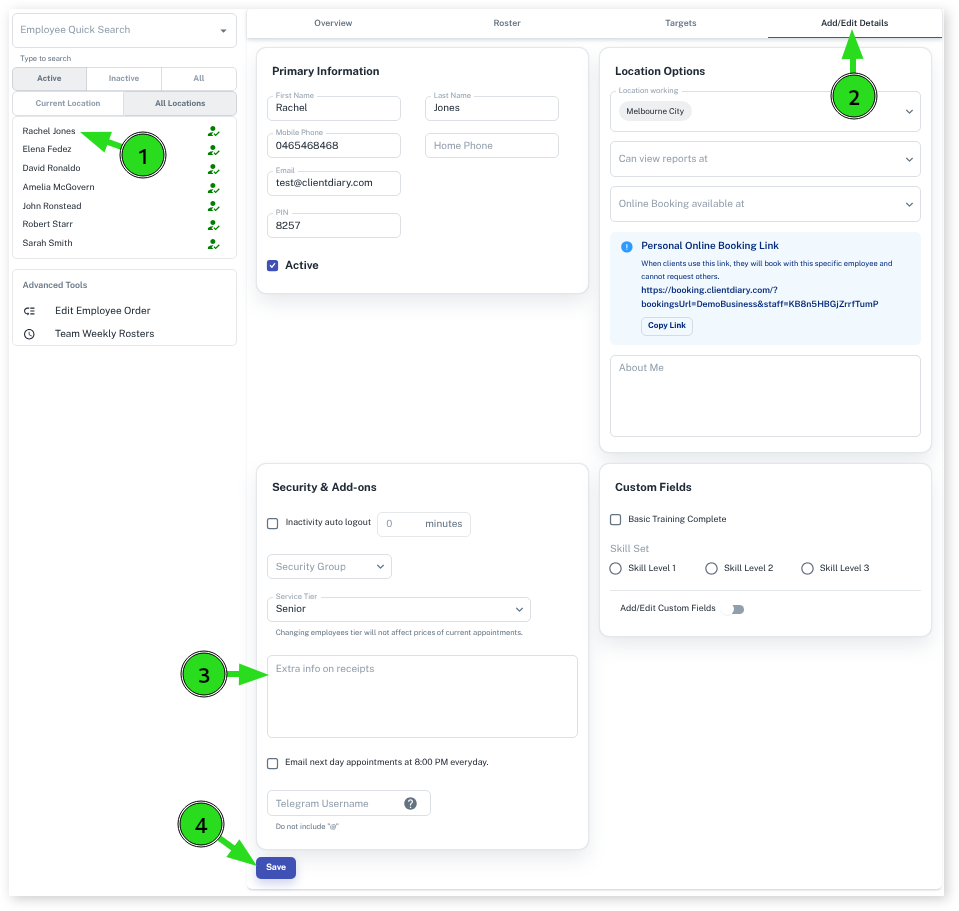The height and width of the screenshot is (911, 959).
Task: Open the Can view reports at dropdown
Action: click(x=764, y=159)
